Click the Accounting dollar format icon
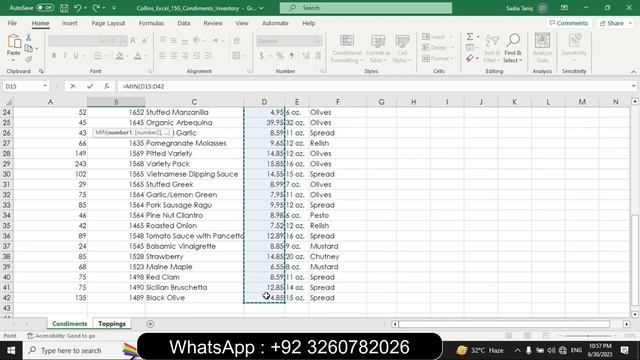The height and width of the screenshot is (360, 640). [x=262, y=56]
